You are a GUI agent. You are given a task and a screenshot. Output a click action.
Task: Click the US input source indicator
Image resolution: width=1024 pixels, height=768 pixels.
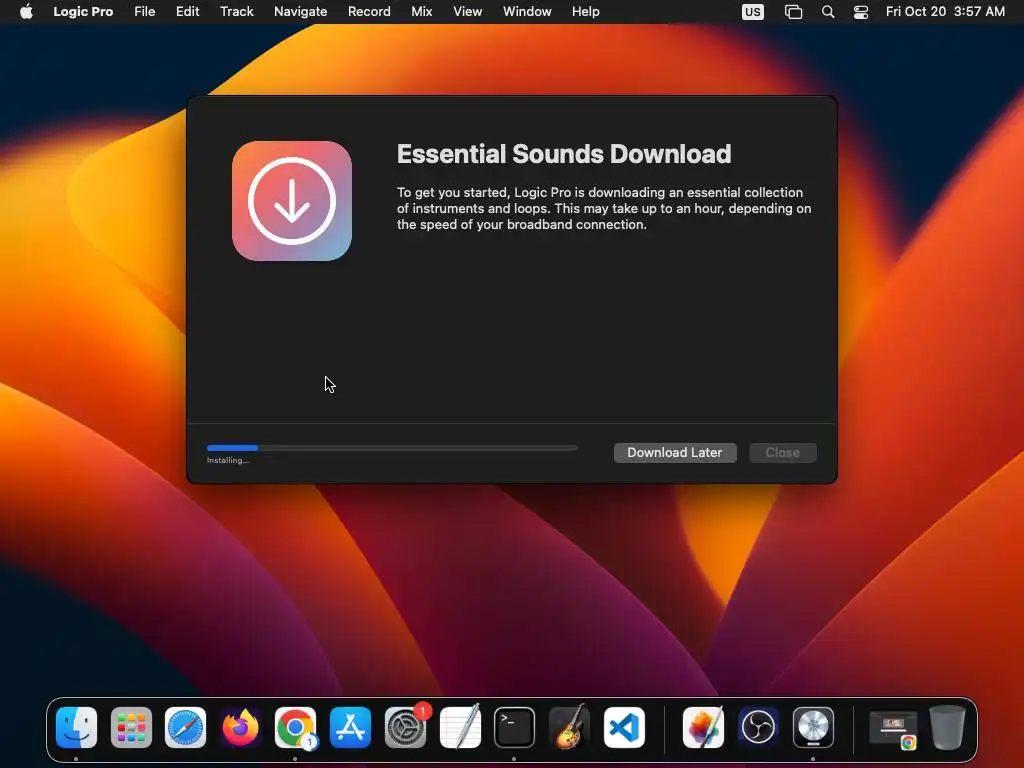tap(752, 12)
